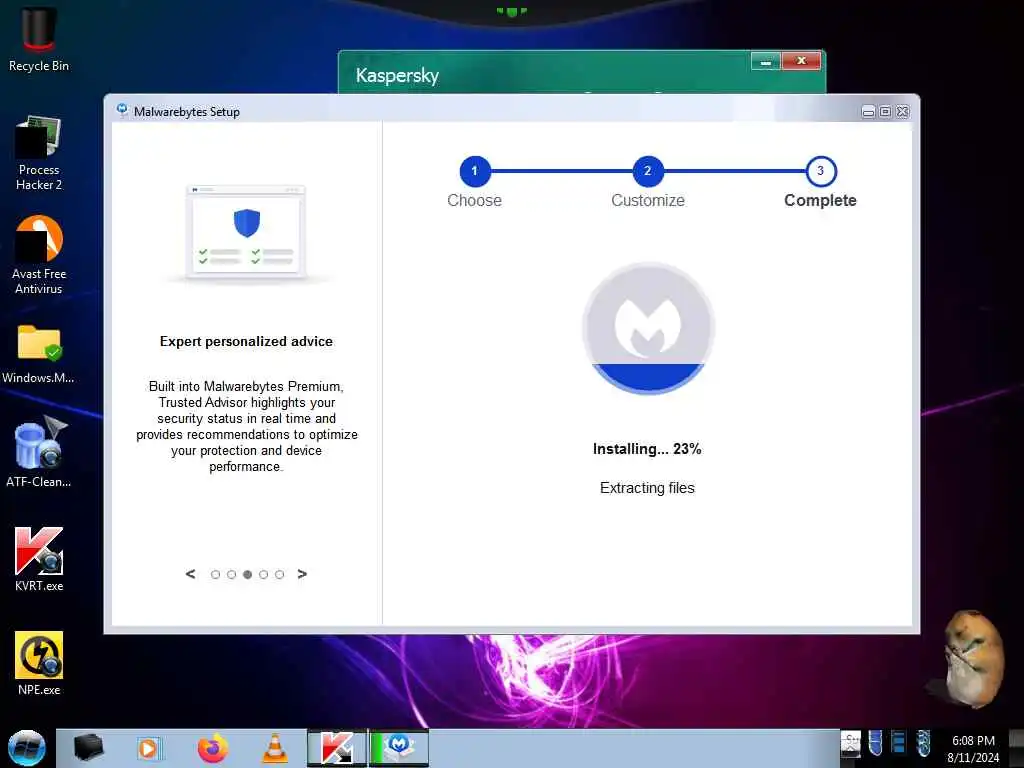Open VLC media player from taskbar
Image resolution: width=1024 pixels, height=768 pixels.
click(275, 748)
